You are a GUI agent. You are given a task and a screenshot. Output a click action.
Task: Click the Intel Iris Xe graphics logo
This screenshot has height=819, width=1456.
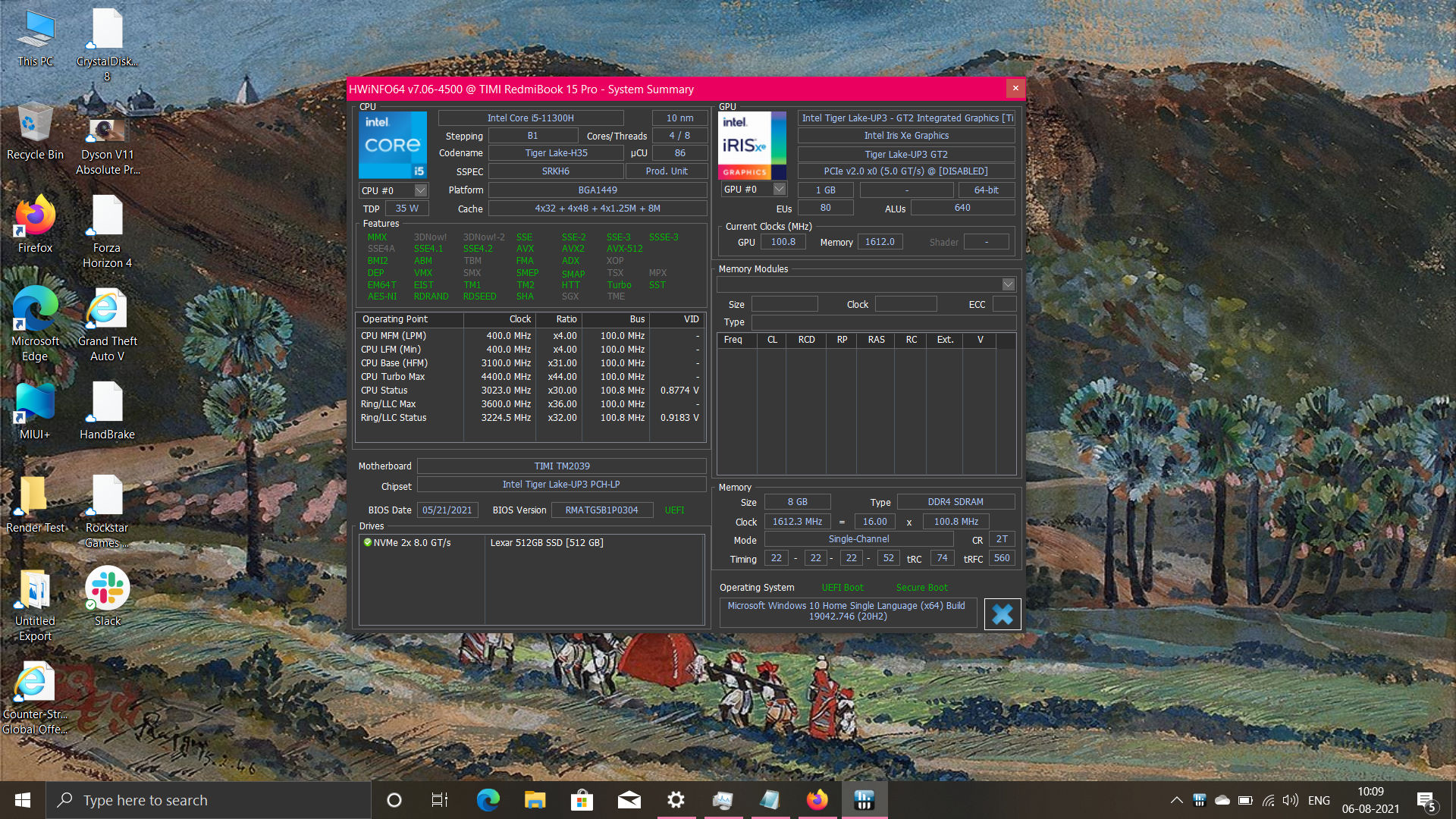pyautogui.click(x=752, y=145)
